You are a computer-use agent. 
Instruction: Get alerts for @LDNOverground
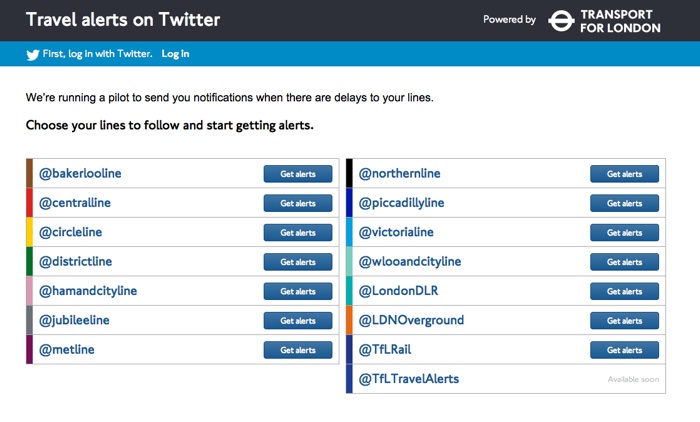click(x=624, y=321)
